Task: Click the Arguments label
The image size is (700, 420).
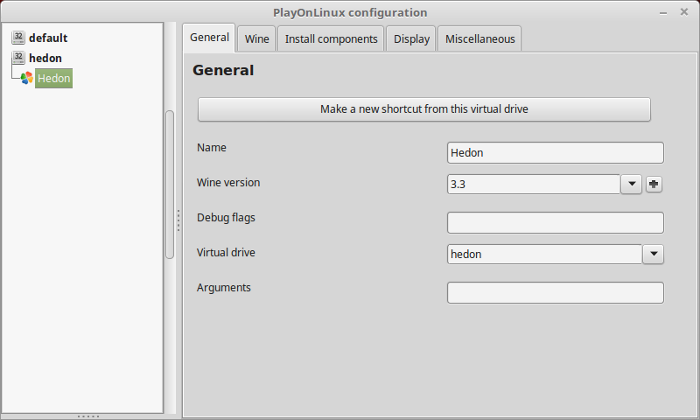Action: tap(224, 288)
